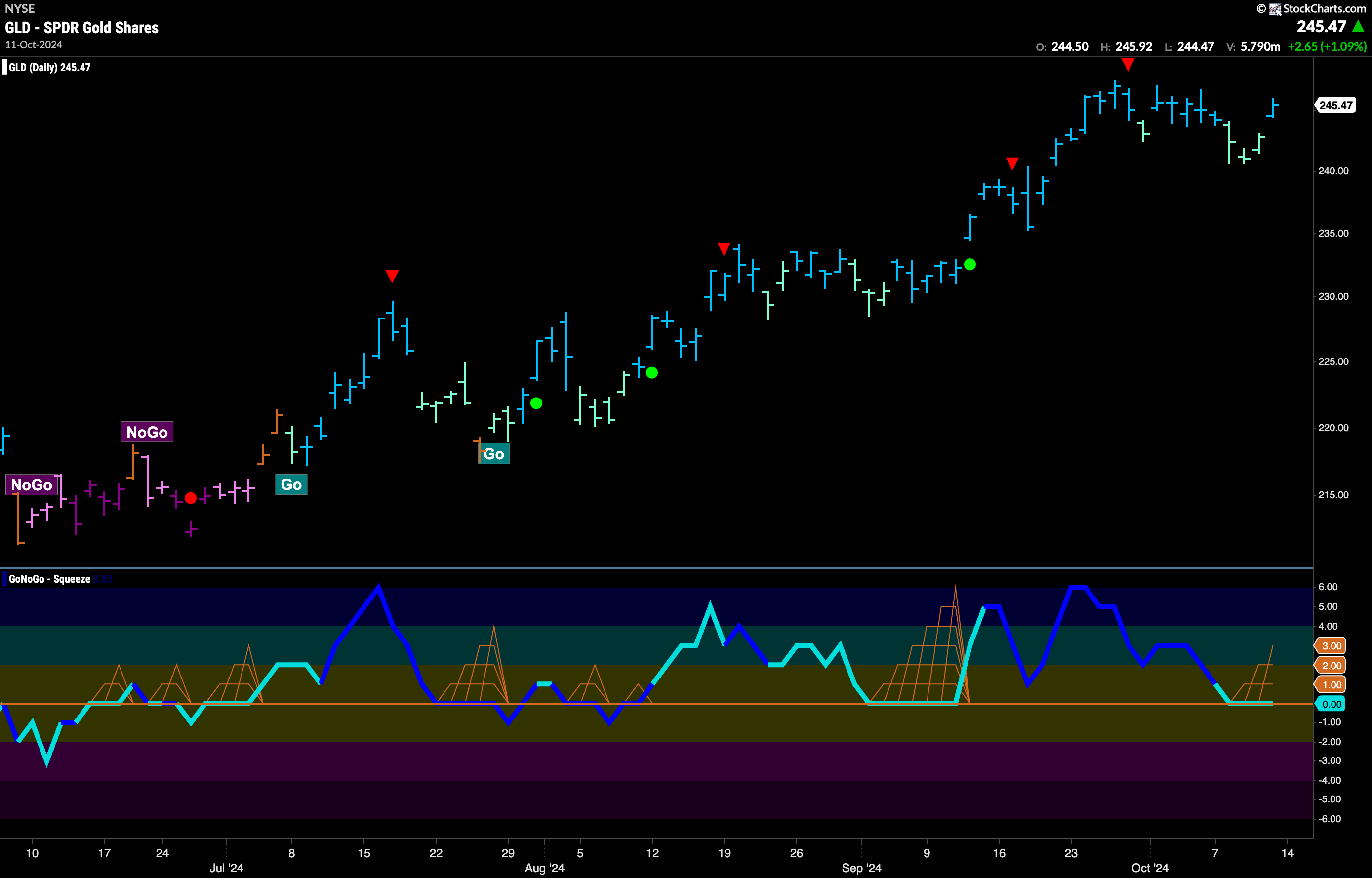Click the red triangle above the August 19 bar

[724, 249]
